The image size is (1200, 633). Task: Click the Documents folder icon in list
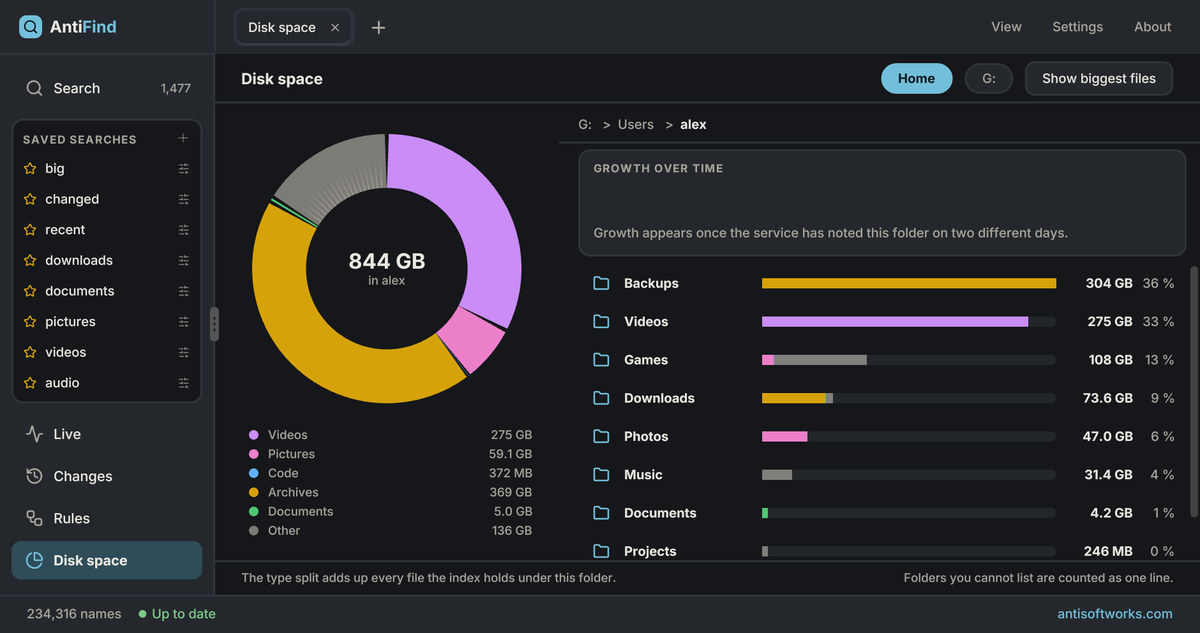601,513
